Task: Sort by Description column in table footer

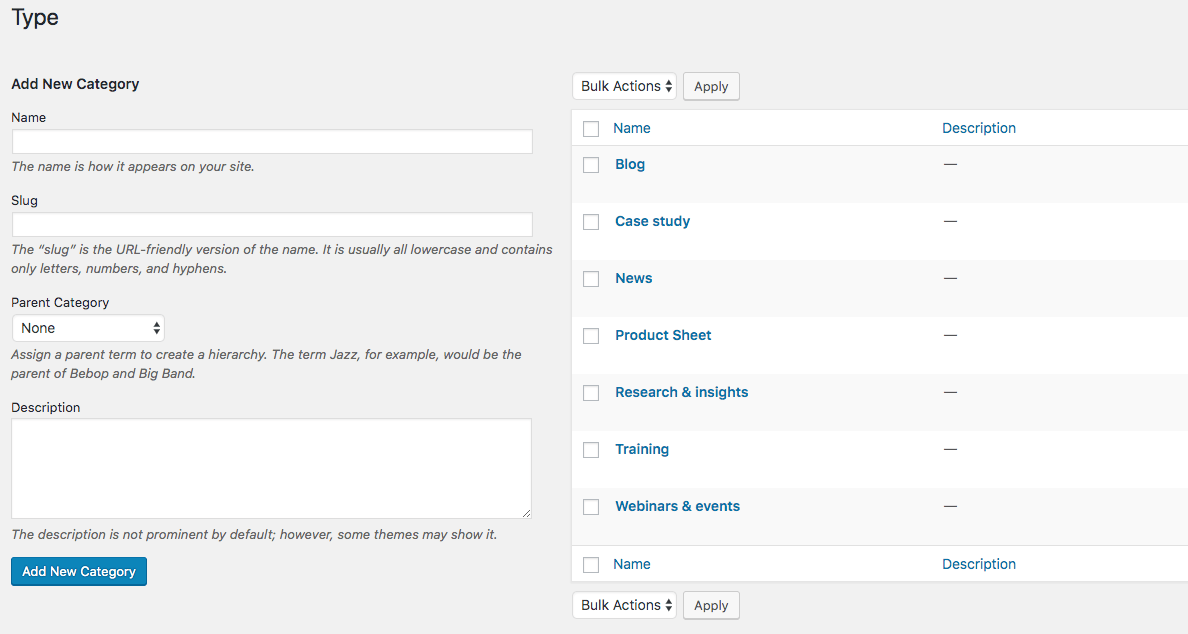Action: click(979, 564)
